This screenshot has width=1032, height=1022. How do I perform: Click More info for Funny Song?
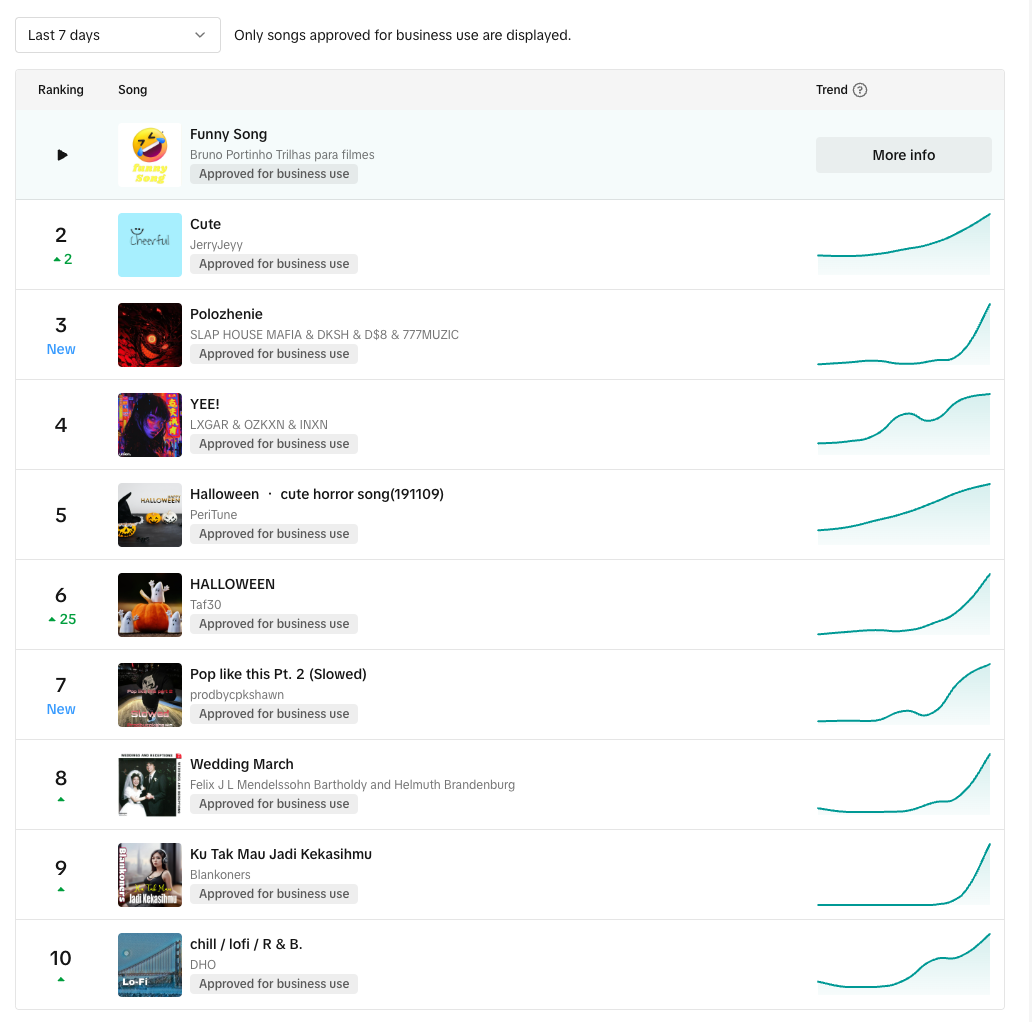pos(903,155)
